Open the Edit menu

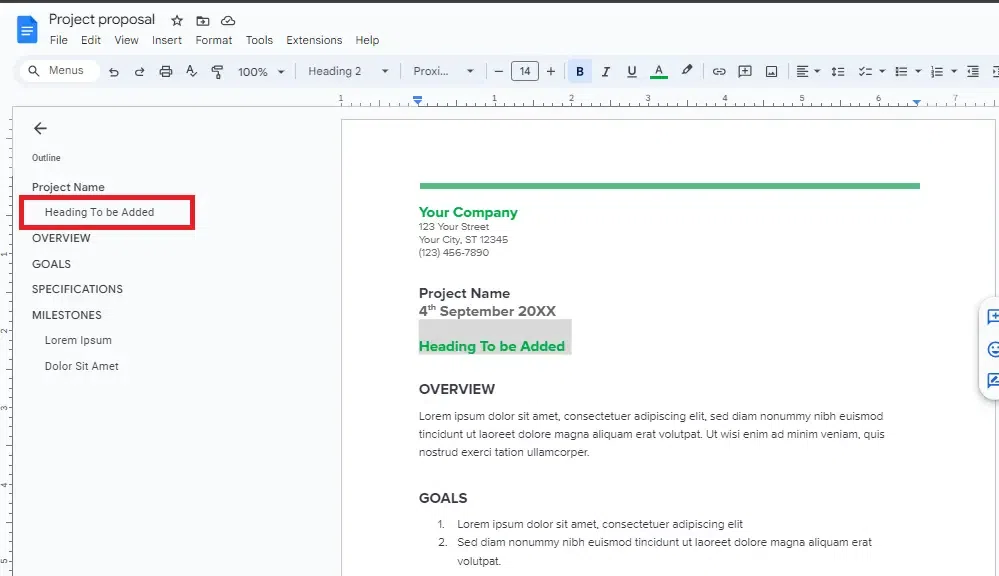[91, 40]
